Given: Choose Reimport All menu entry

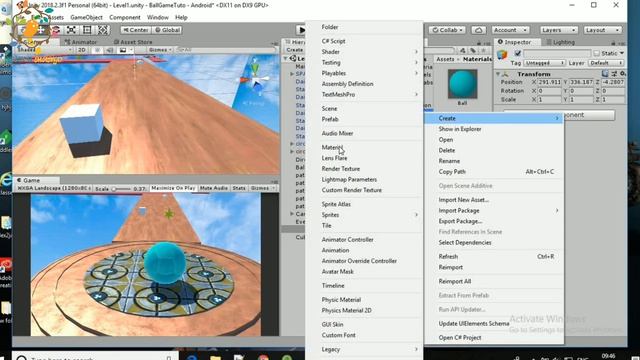Looking at the screenshot, I should pyautogui.click(x=494, y=281).
